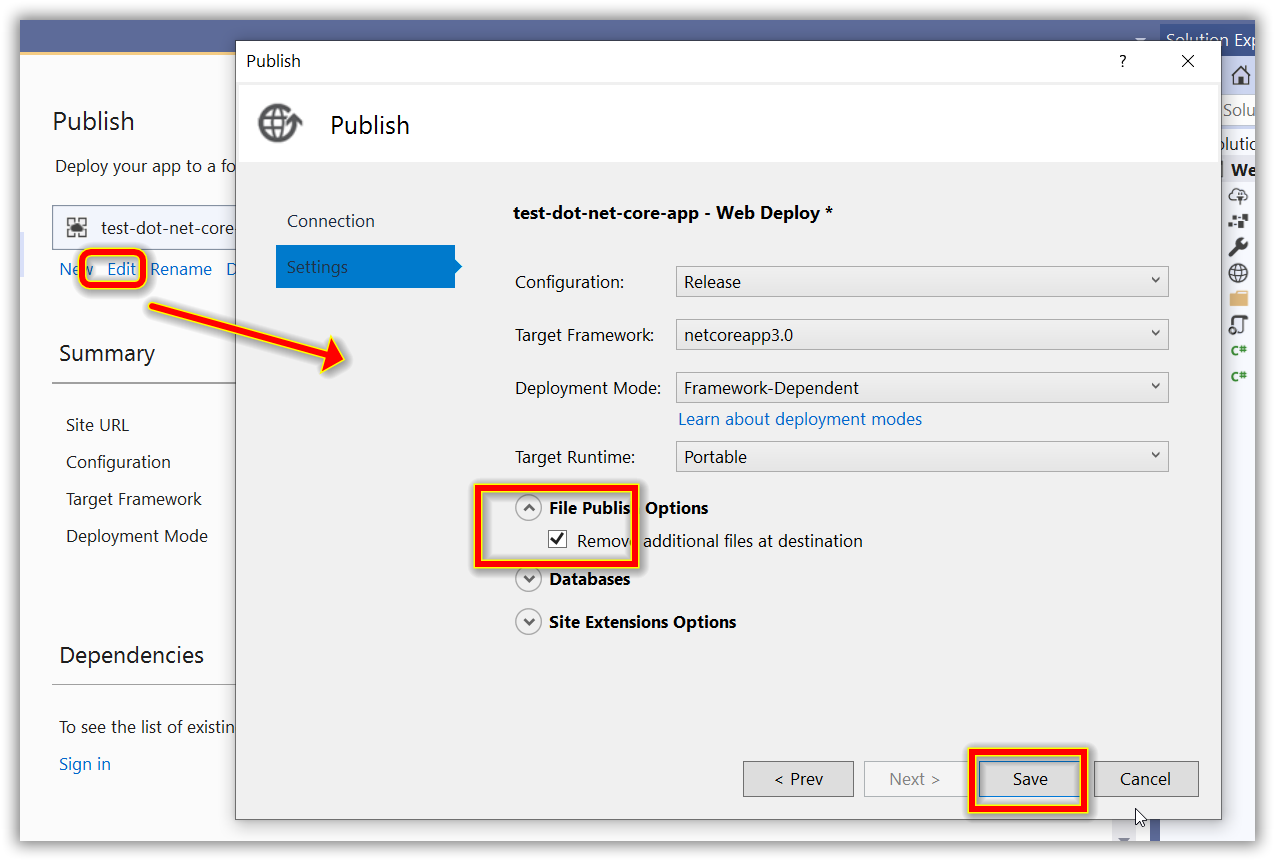1275x861 pixels.
Task: Open the Deployment Mode dropdown showing Framework-Dependent
Action: [922, 388]
